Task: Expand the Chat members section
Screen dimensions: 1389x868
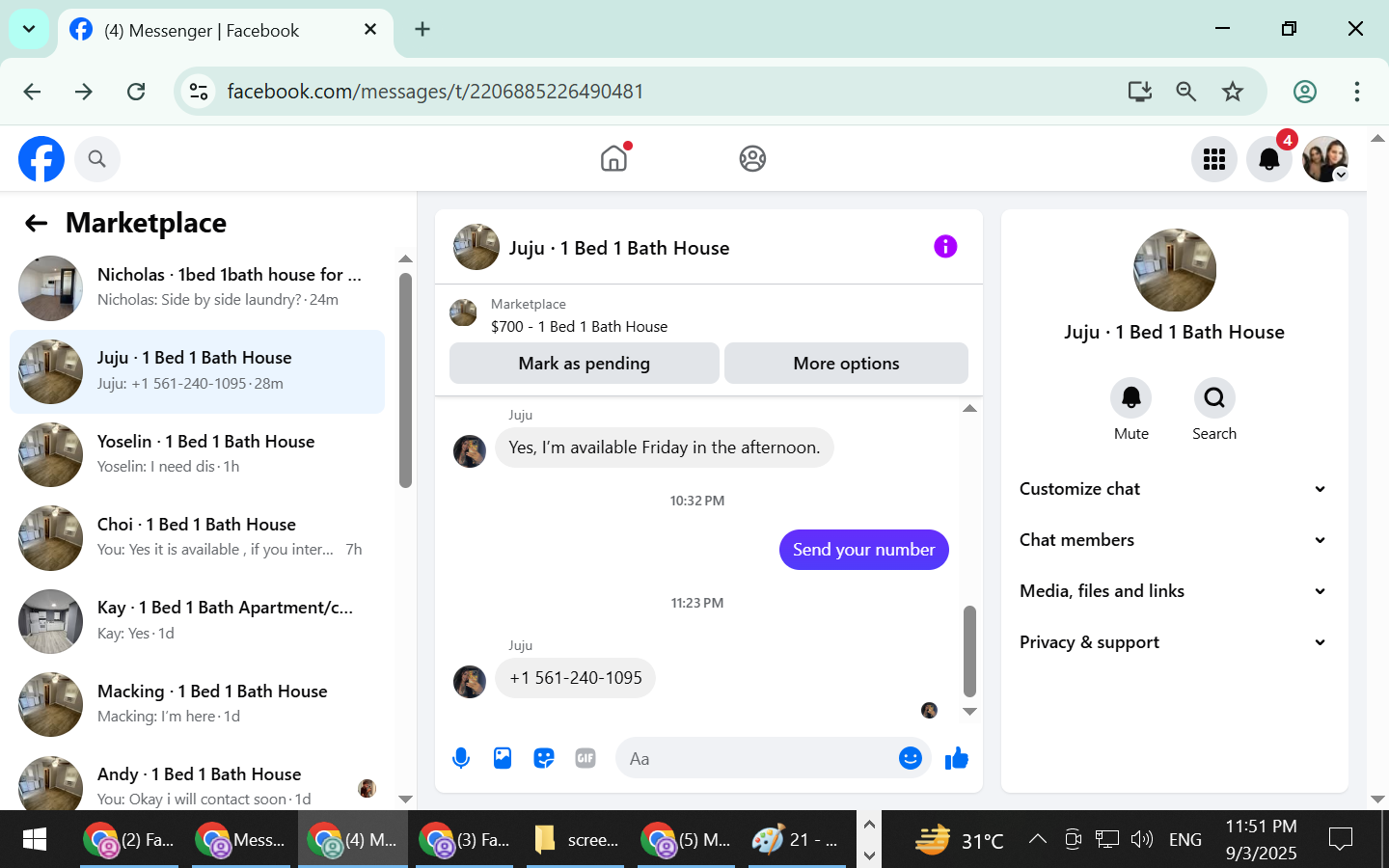Action: click(1173, 540)
